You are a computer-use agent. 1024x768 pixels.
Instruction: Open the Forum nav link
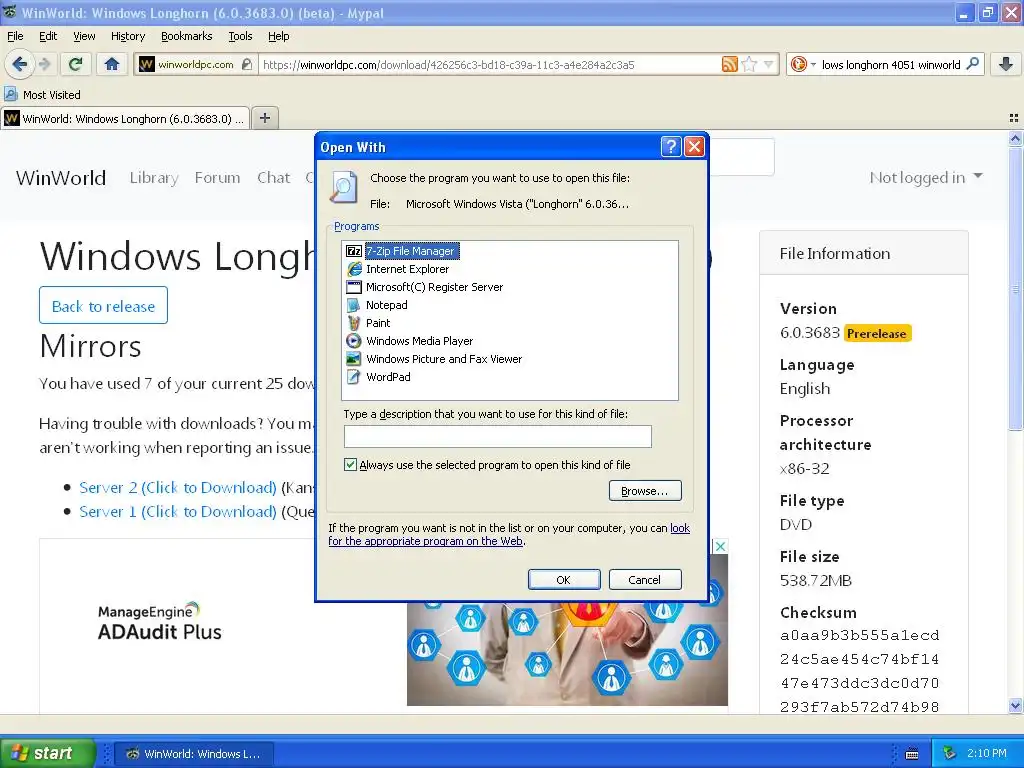click(x=217, y=178)
